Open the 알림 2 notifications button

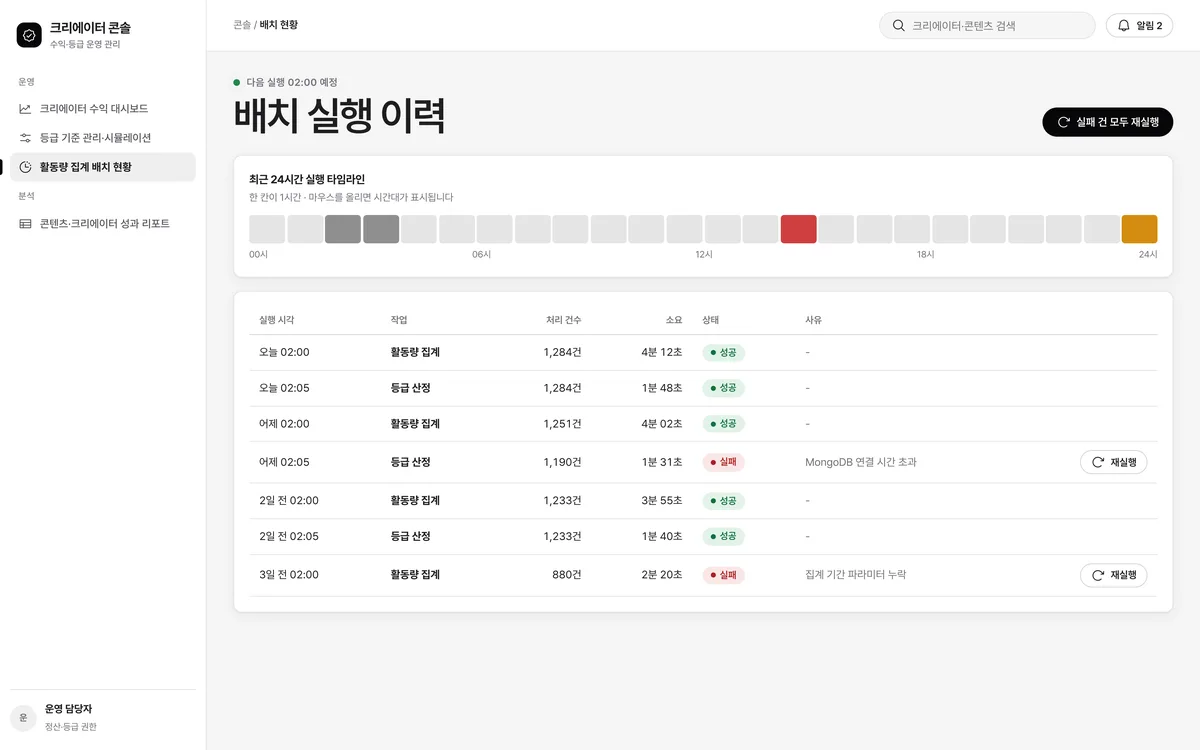[x=1139, y=26]
